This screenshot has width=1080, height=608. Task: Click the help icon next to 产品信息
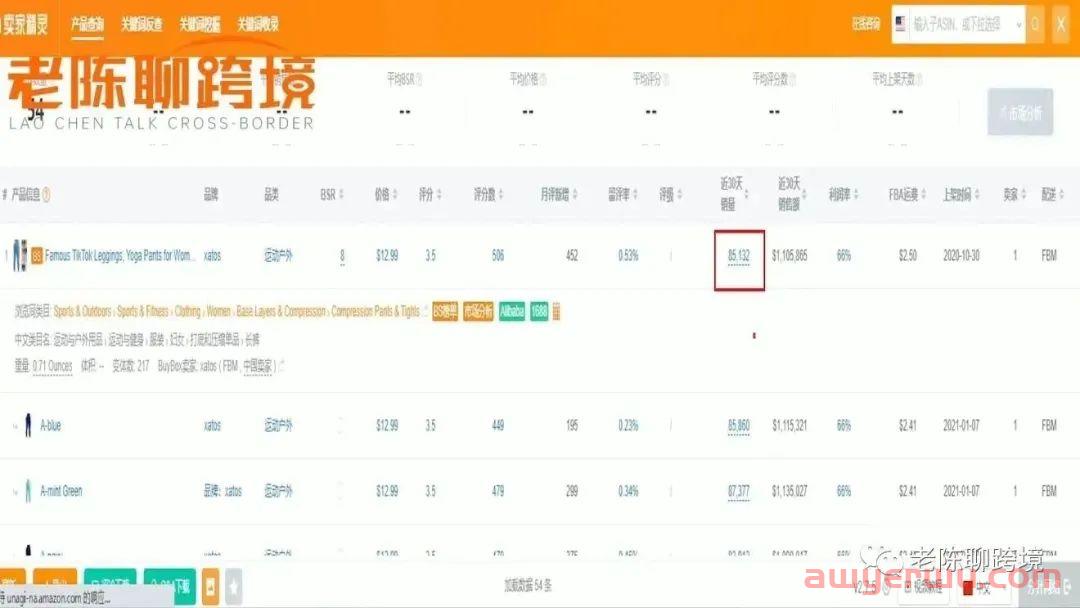click(x=46, y=196)
